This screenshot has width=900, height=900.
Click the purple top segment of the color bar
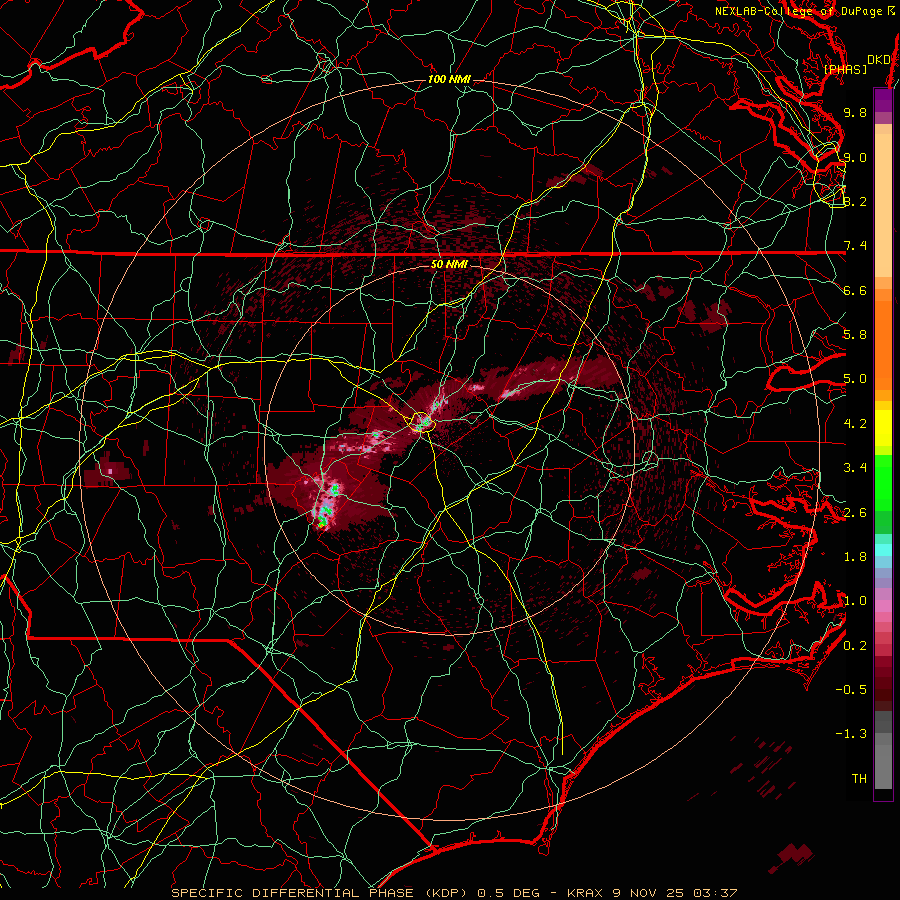883,101
